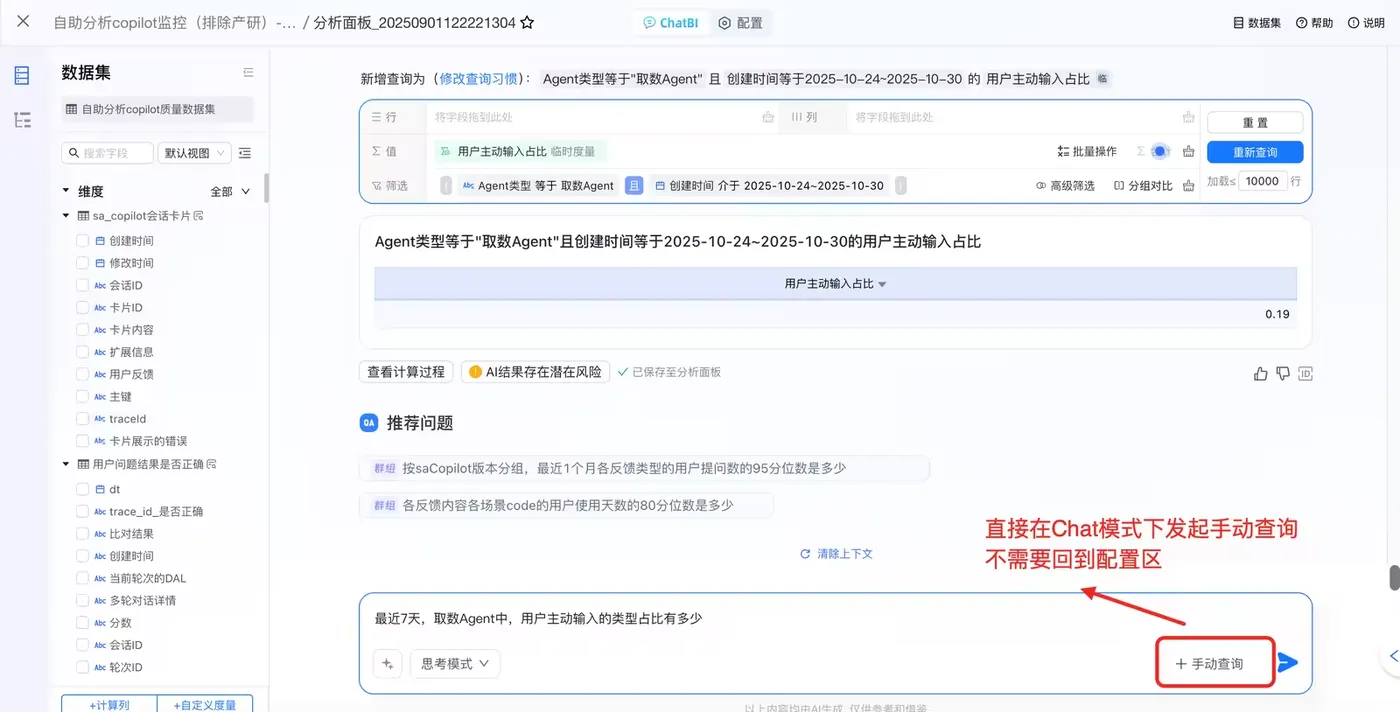Click the +自定义度量 button
Screen dimensions: 1400x712
pyautogui.click(x=205, y=704)
